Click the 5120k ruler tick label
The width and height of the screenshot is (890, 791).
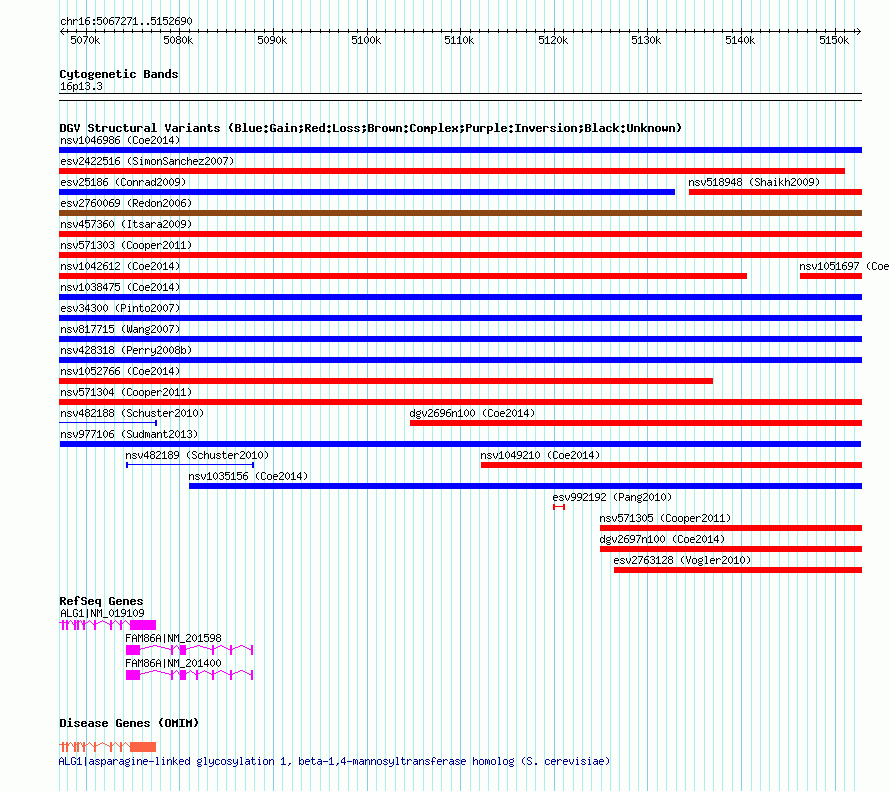(553, 41)
